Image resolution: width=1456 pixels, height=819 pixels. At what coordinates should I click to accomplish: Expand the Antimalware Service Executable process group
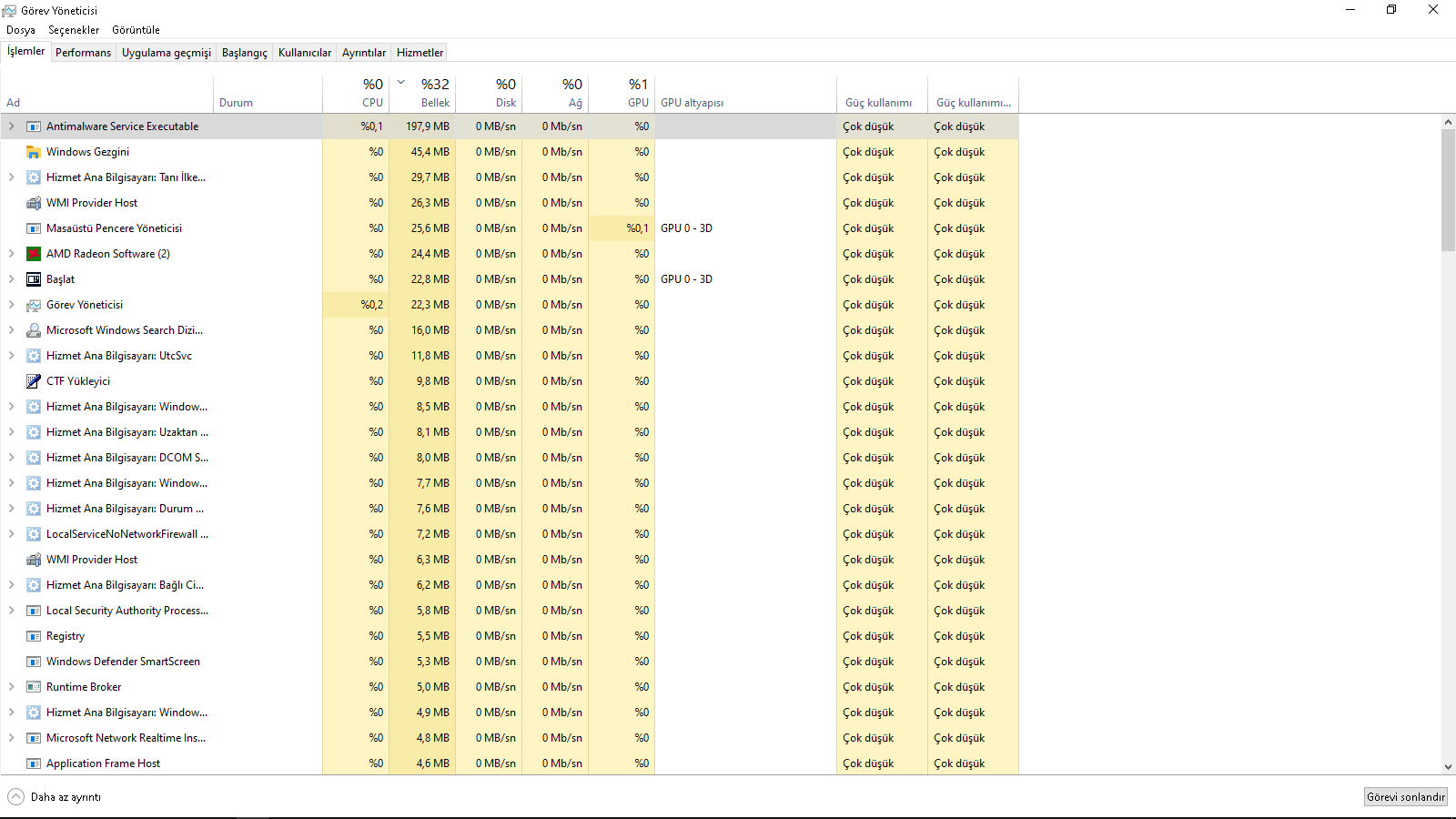point(11,126)
